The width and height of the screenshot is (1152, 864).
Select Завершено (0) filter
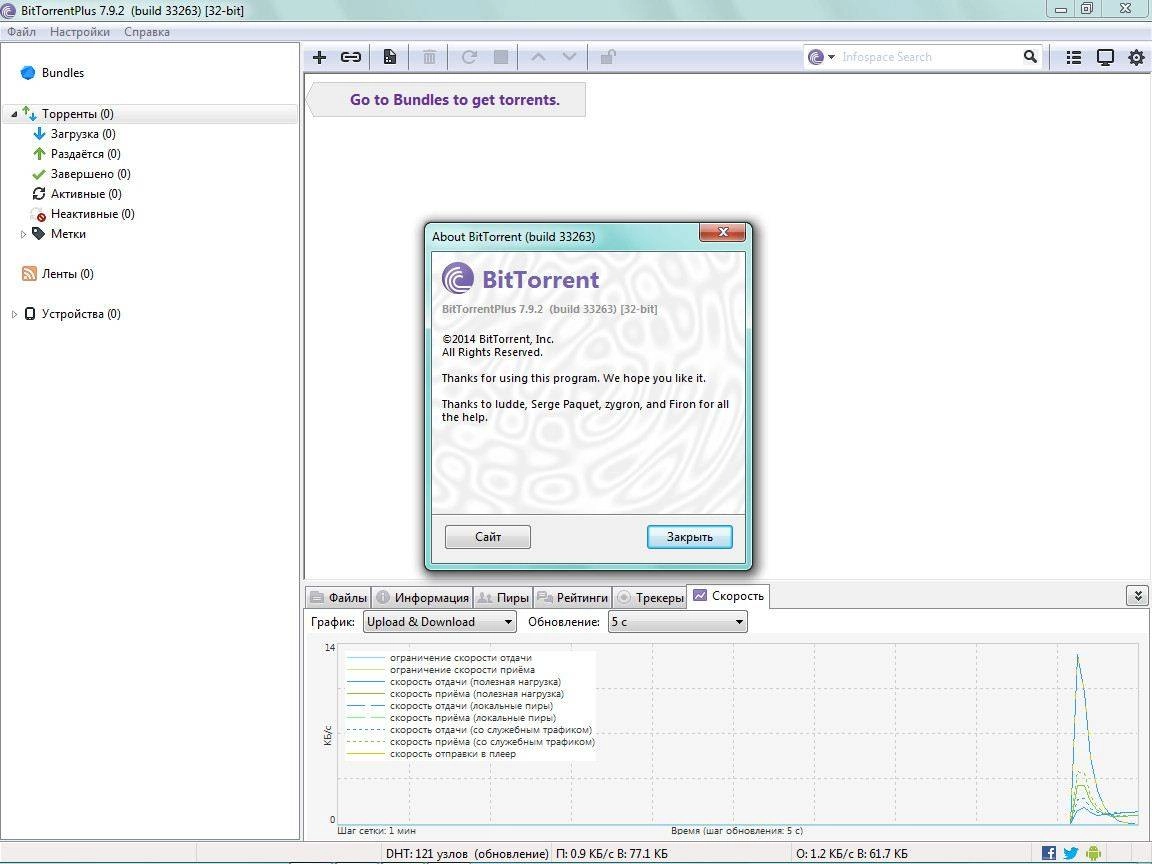click(90, 174)
